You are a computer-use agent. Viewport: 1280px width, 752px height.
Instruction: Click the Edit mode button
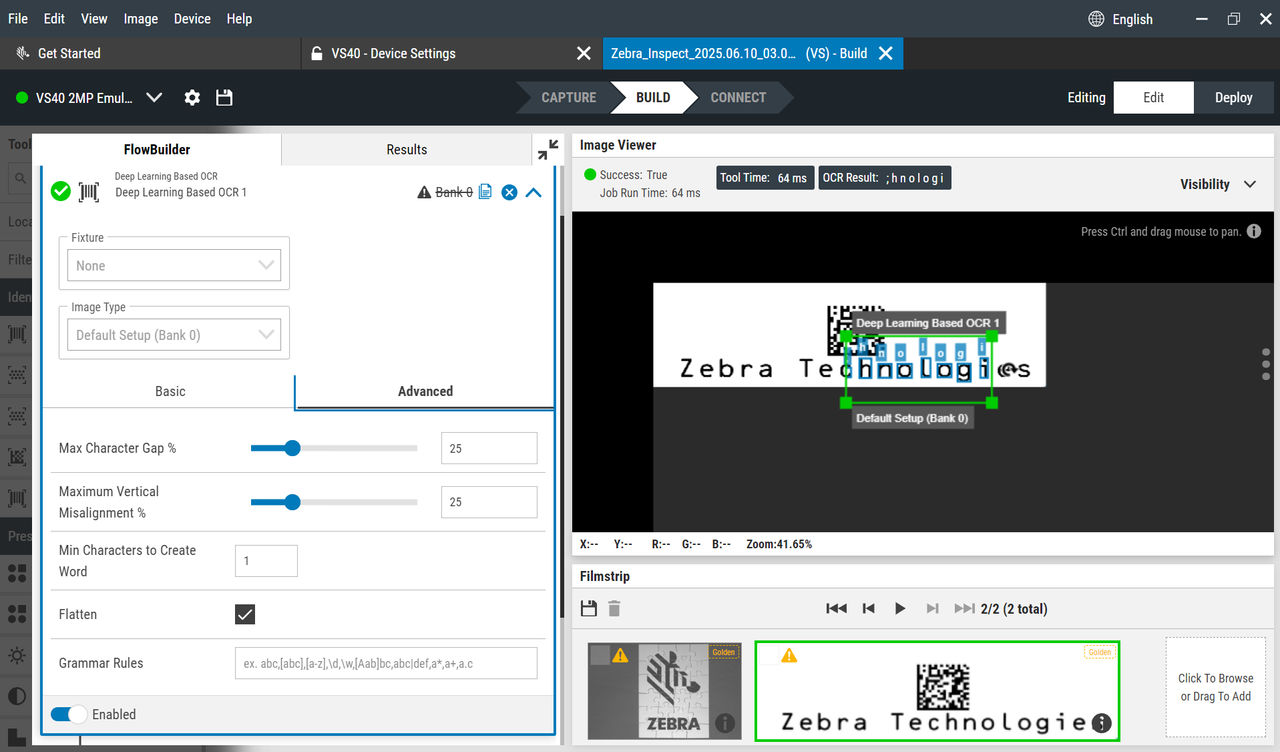(1154, 97)
